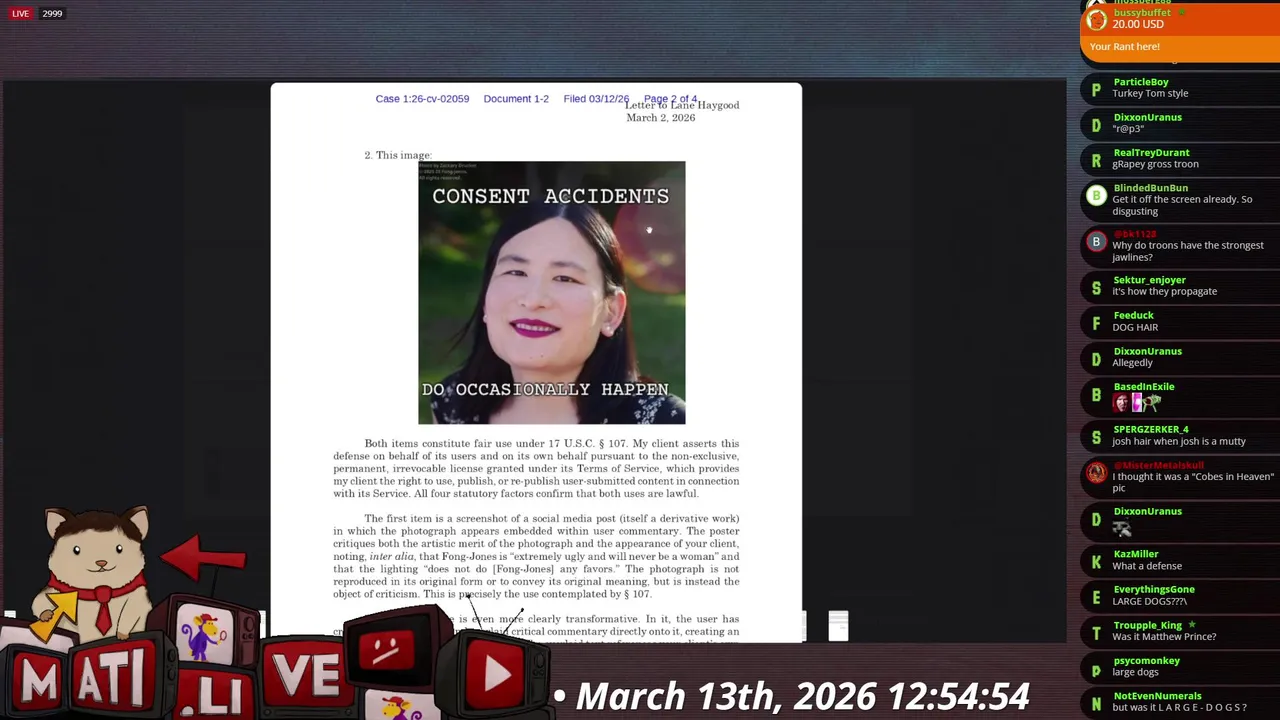The width and height of the screenshot is (1280, 720).
Task: Click the "Page 2 of 4" header text
Action: click(x=670, y=99)
